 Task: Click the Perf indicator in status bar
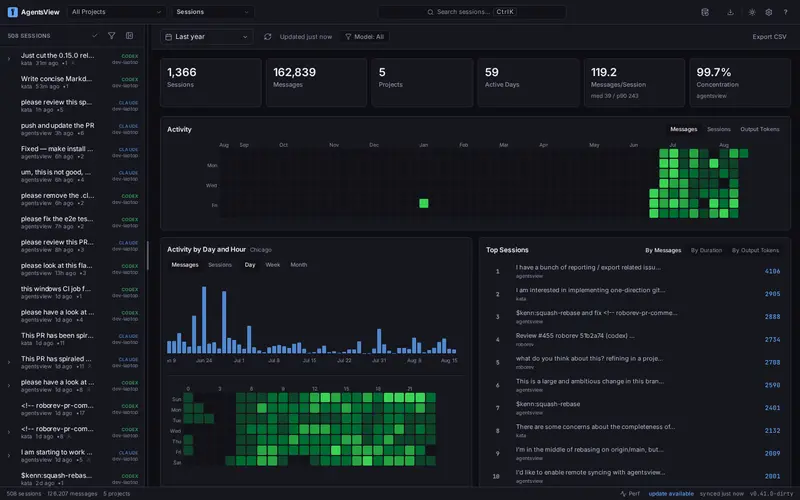pyautogui.click(x=630, y=493)
